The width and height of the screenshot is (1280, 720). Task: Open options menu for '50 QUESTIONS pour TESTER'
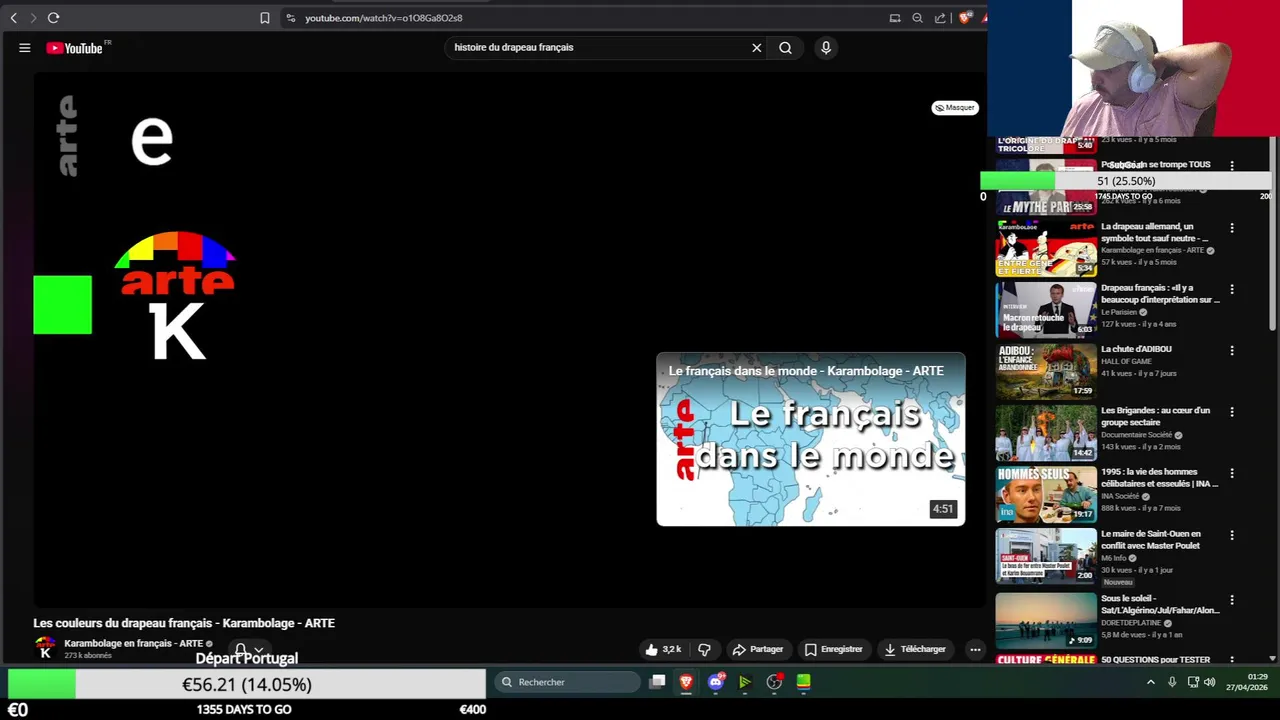tap(1232, 660)
